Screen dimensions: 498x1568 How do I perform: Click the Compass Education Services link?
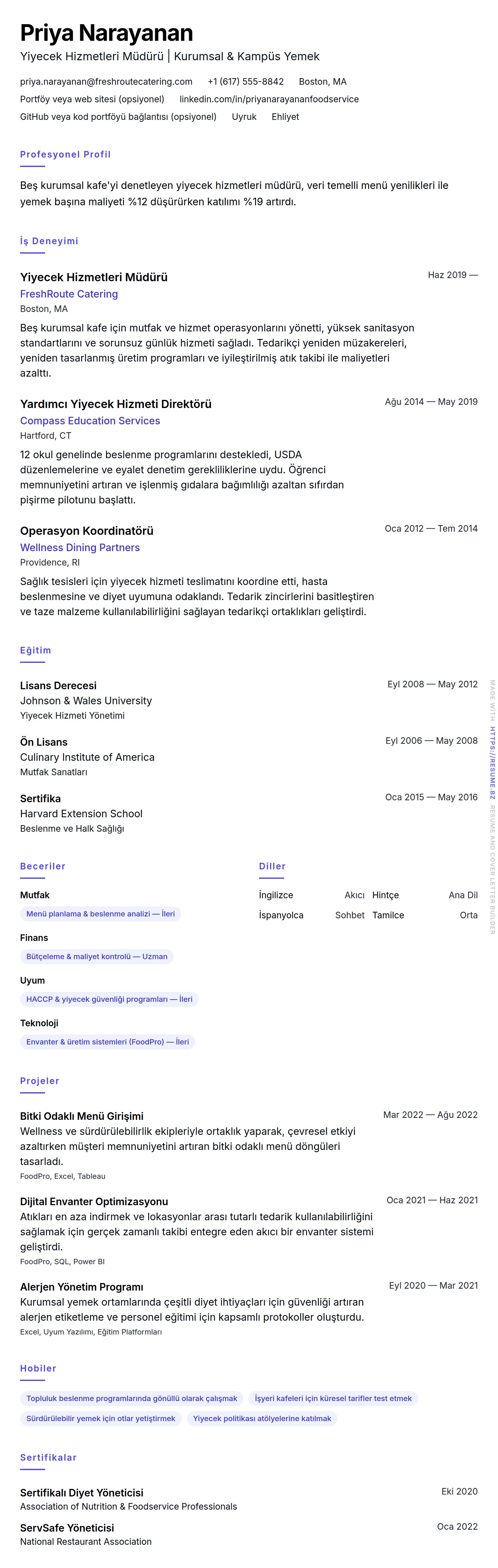click(90, 421)
